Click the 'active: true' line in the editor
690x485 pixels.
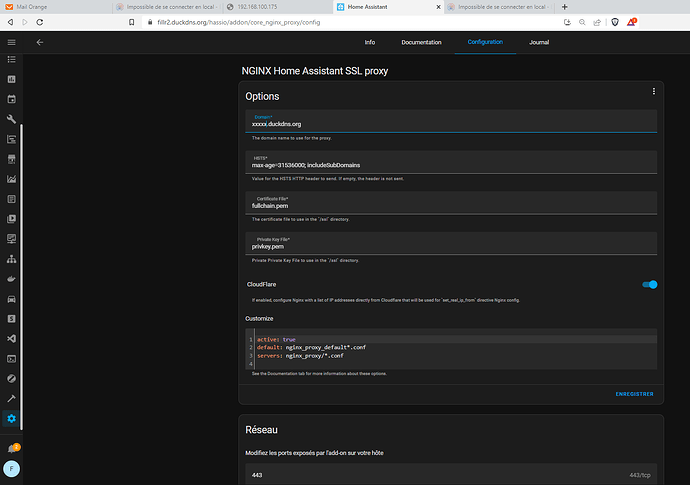point(276,339)
